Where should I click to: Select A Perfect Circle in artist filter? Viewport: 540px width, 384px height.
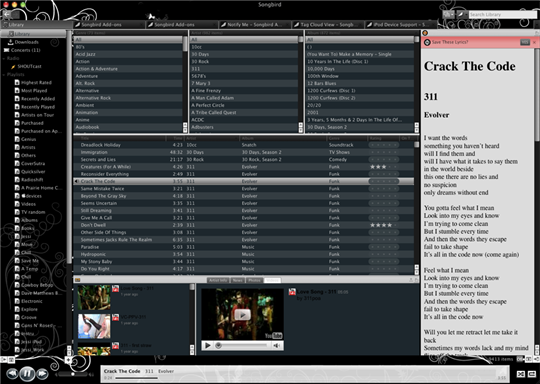pyautogui.click(x=244, y=105)
